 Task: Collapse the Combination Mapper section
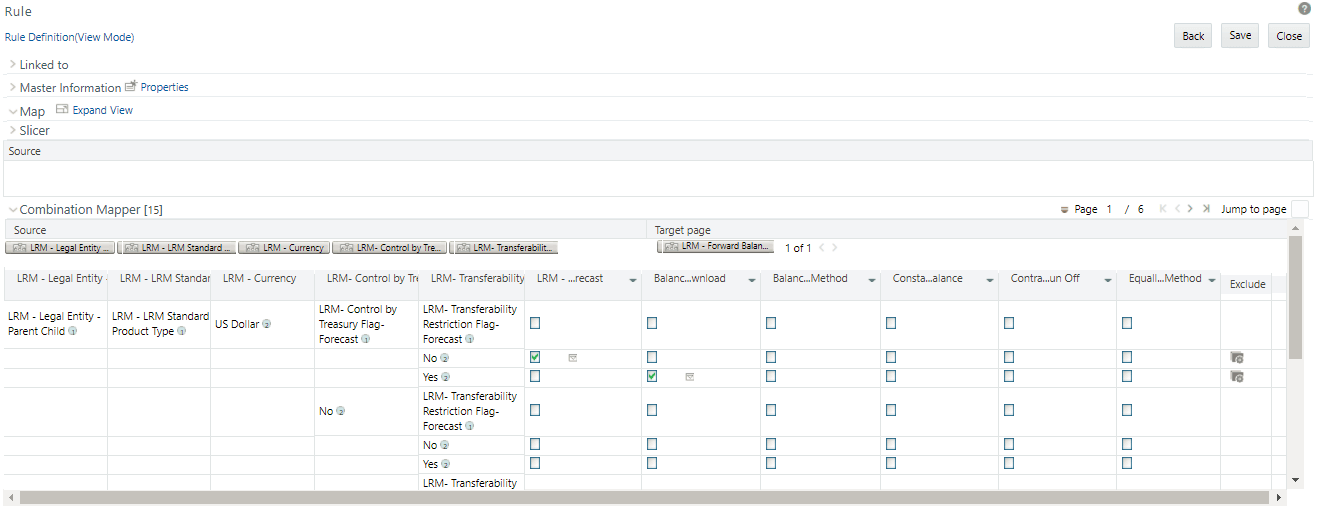coord(13,210)
